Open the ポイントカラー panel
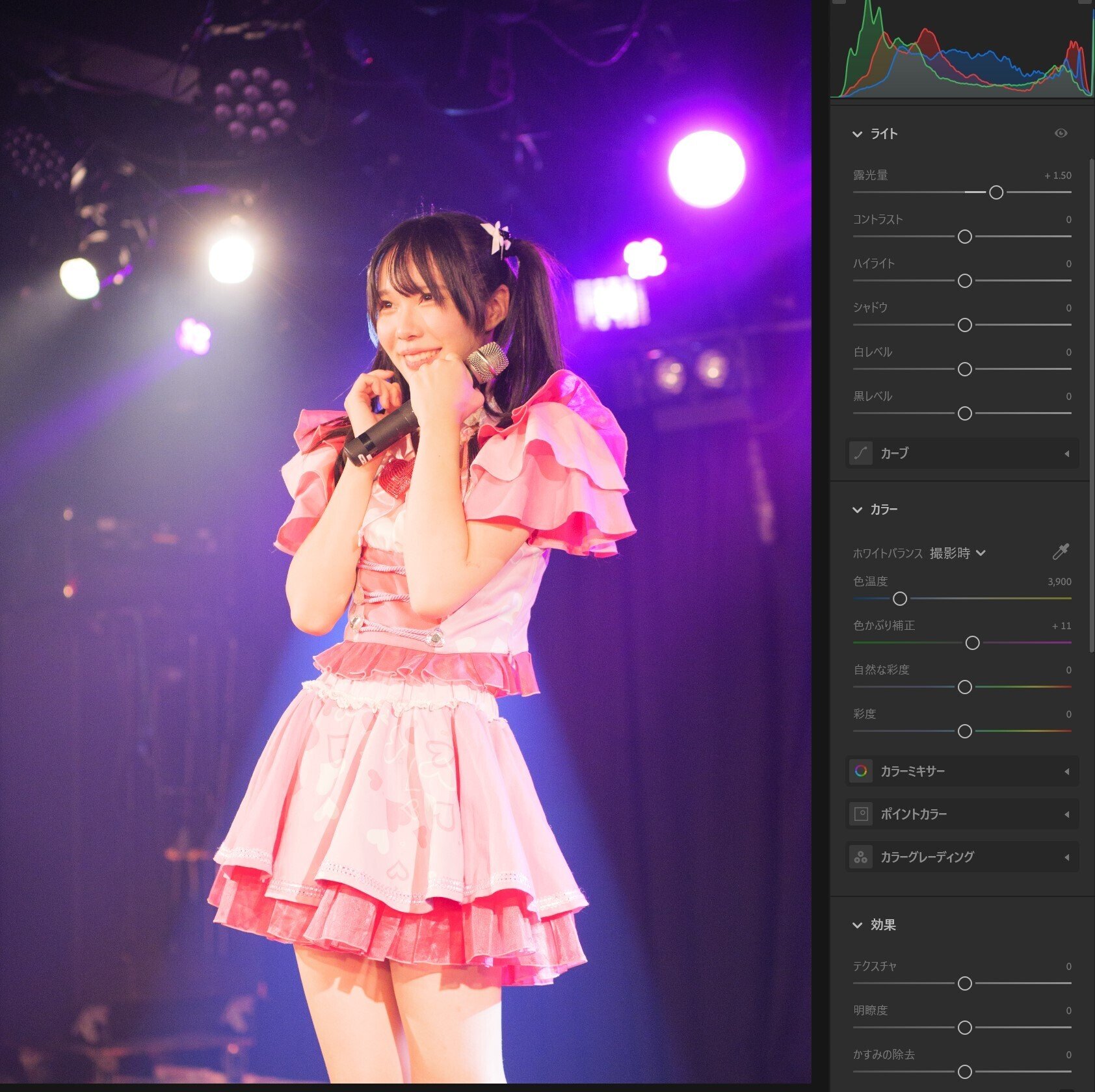Image resolution: width=1095 pixels, height=1092 pixels. tap(962, 814)
